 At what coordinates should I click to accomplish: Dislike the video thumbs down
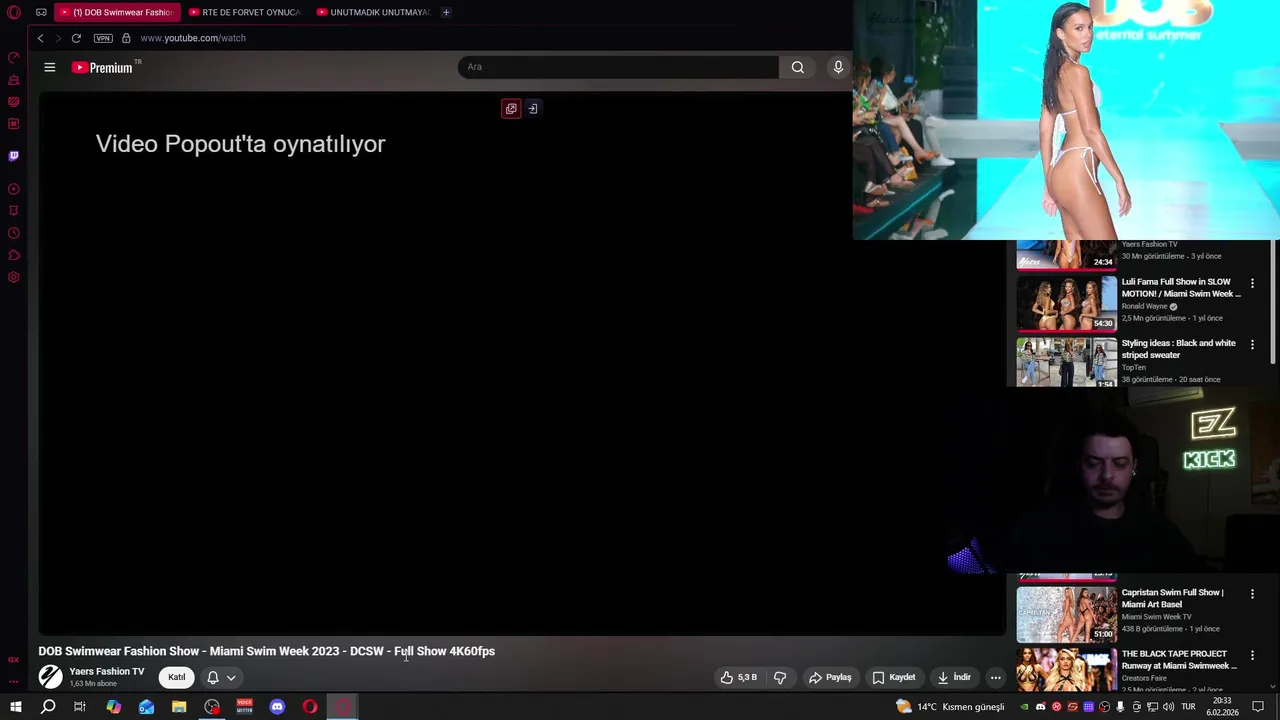pos(780,677)
